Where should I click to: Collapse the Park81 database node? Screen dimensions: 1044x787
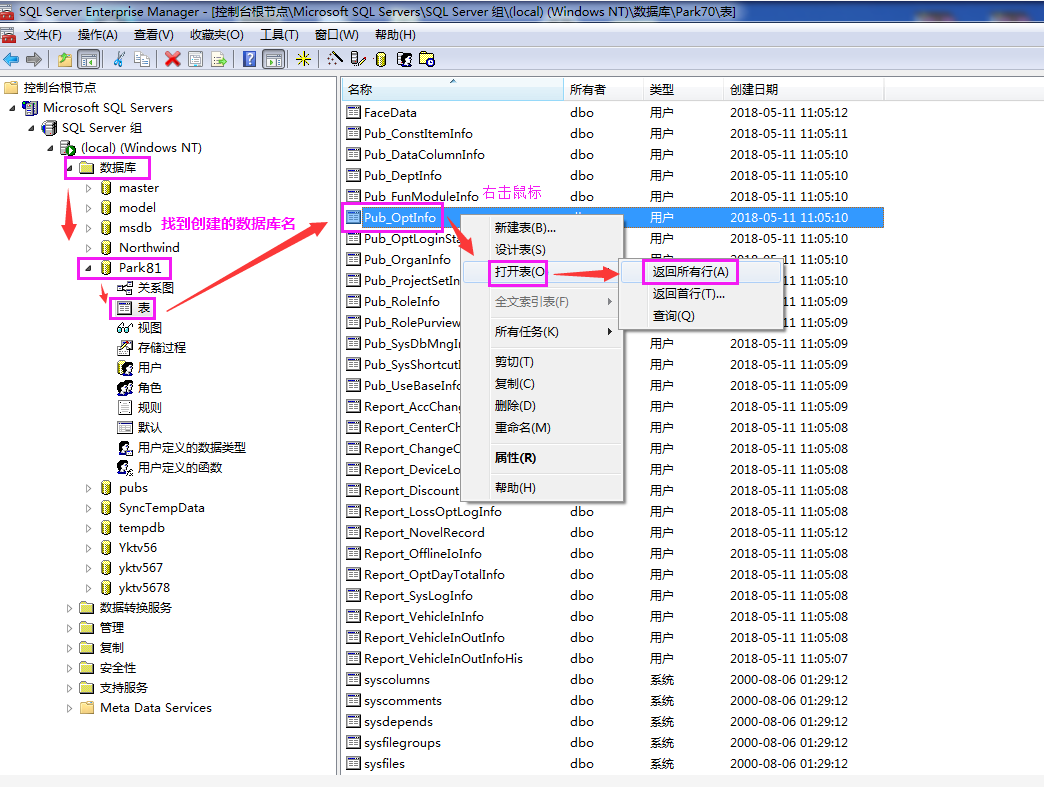88,268
